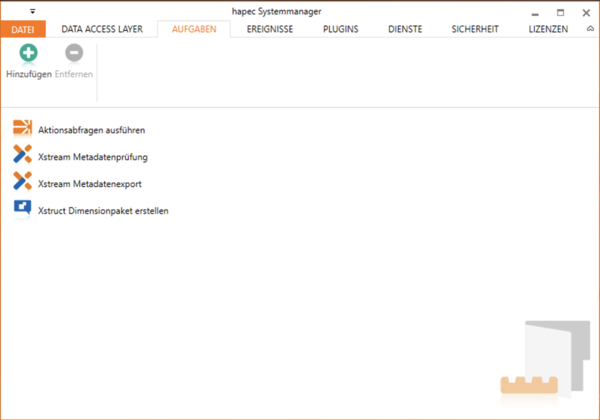The width and height of the screenshot is (600, 420).
Task: Click the green Hinzufügen plus icon
Action: pyautogui.click(x=29, y=53)
